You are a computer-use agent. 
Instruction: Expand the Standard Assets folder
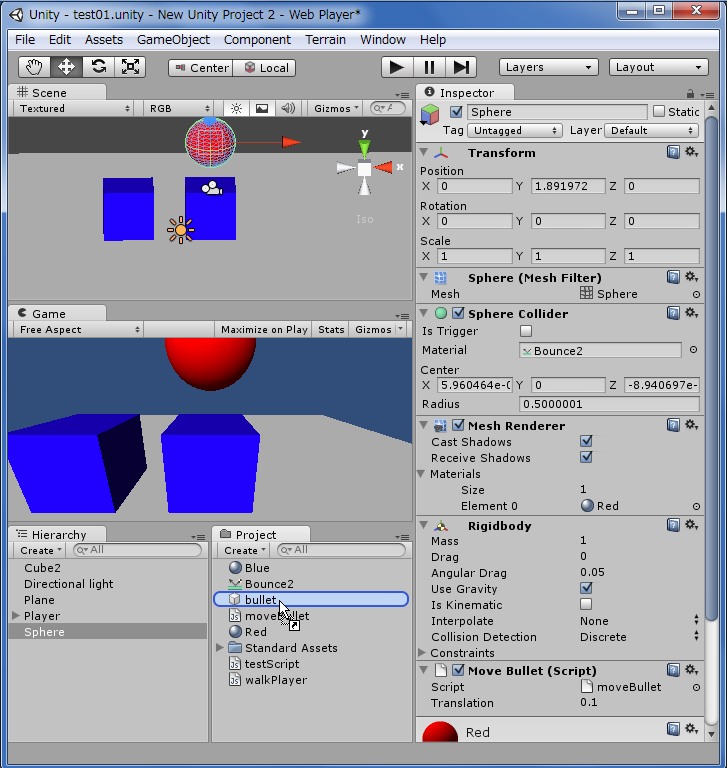pos(221,648)
